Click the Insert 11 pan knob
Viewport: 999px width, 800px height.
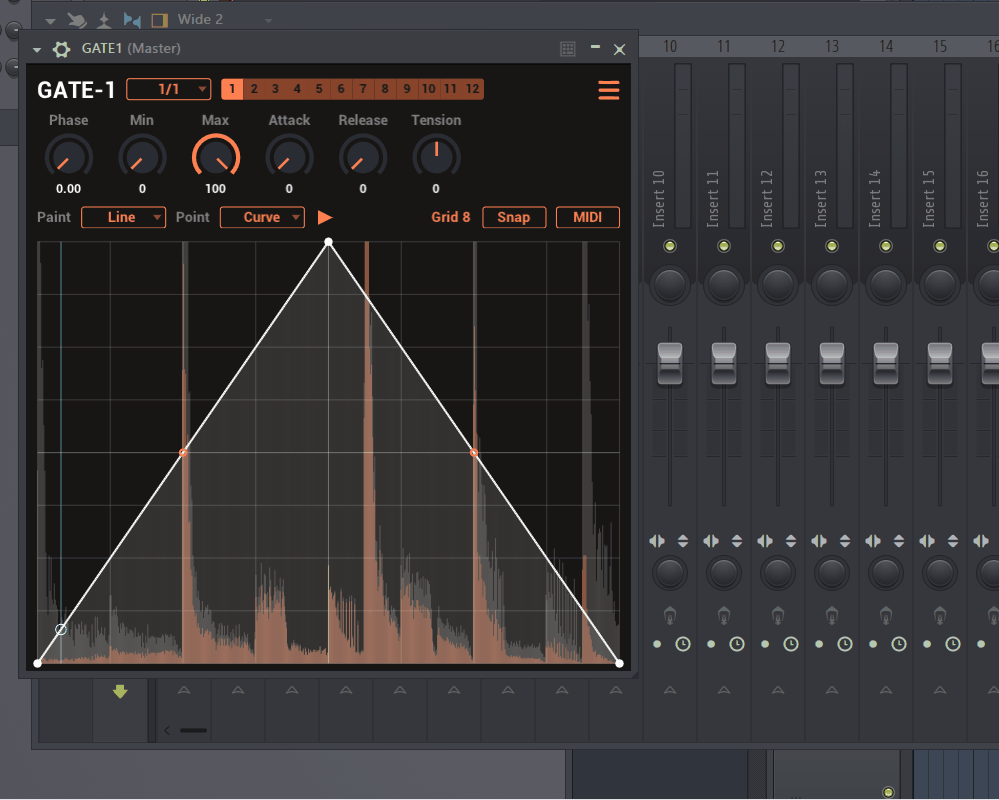(724, 285)
